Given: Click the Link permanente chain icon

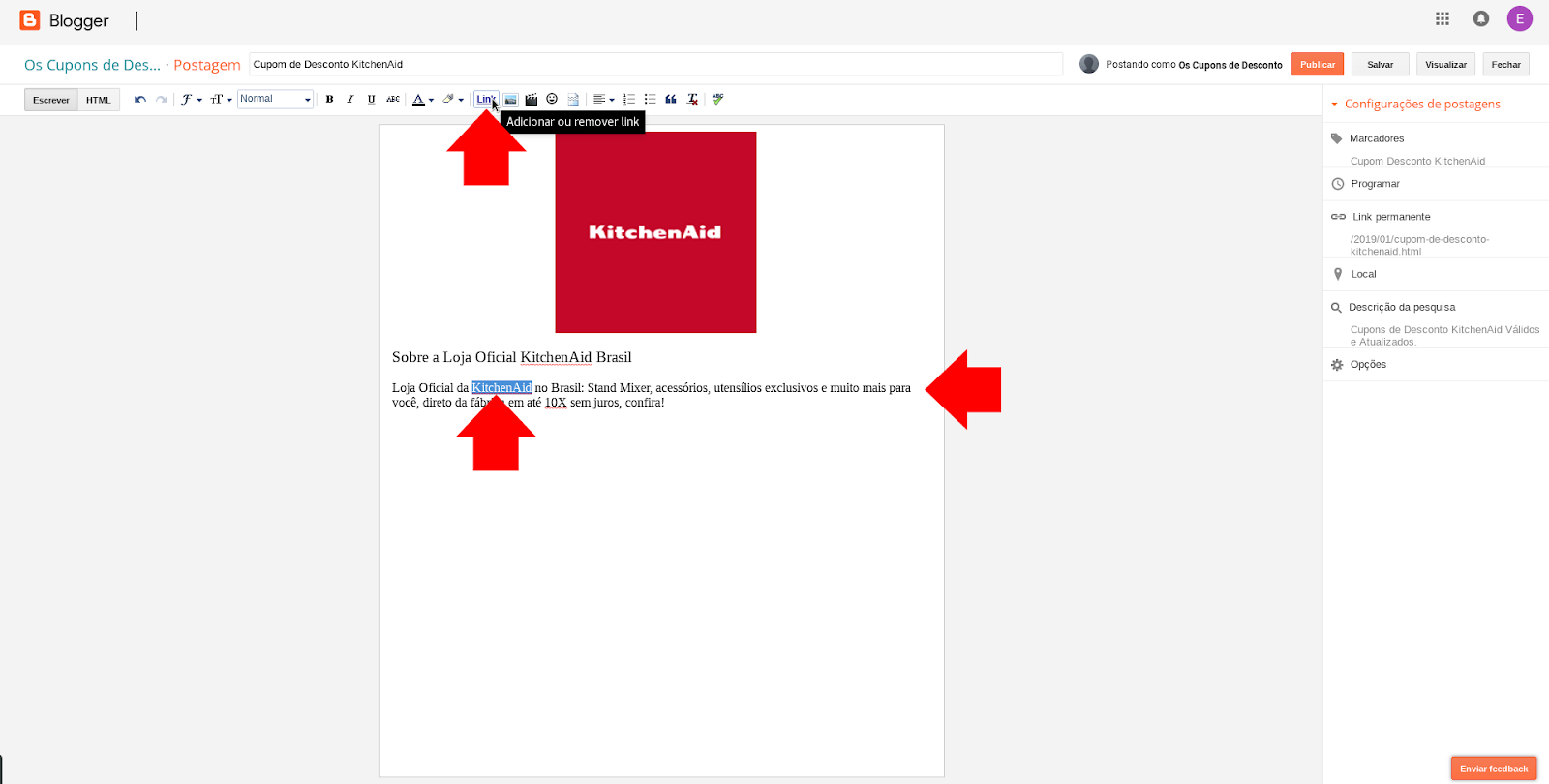Looking at the screenshot, I should pyautogui.click(x=1338, y=217).
